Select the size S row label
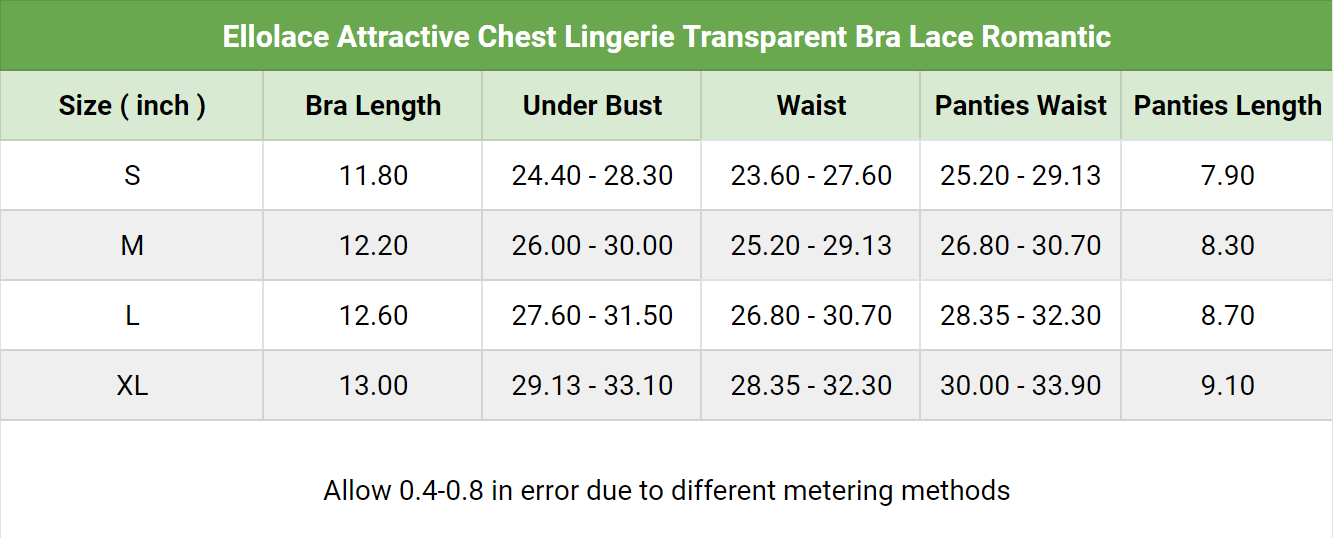The width and height of the screenshot is (1333, 538). (132, 176)
